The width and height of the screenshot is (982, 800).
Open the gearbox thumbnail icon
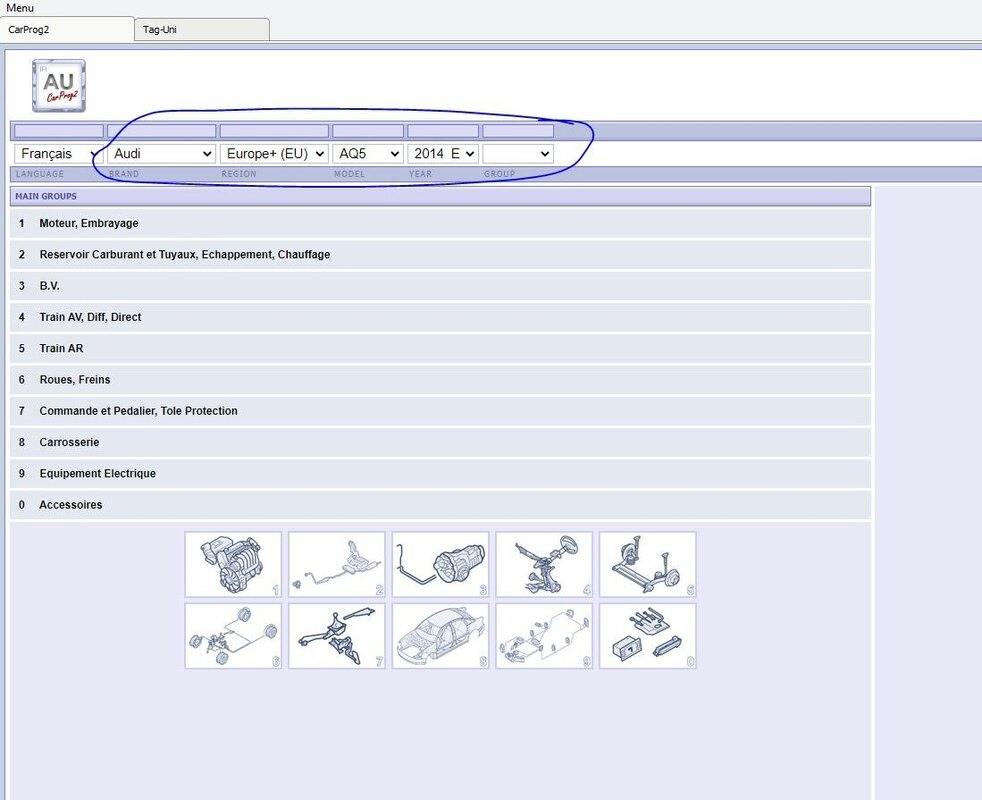[x=441, y=564]
